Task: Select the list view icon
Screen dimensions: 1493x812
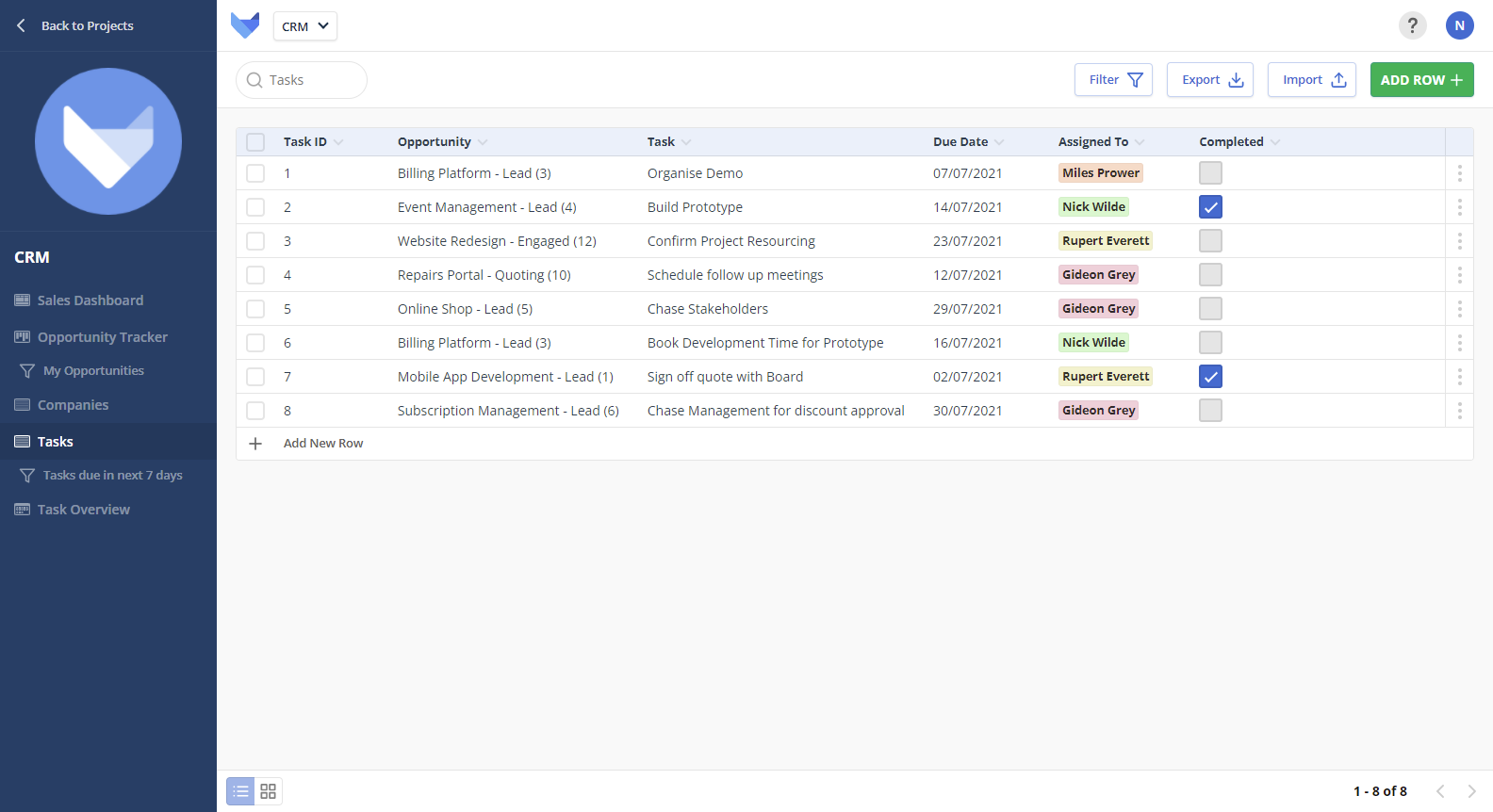Action: [240, 791]
